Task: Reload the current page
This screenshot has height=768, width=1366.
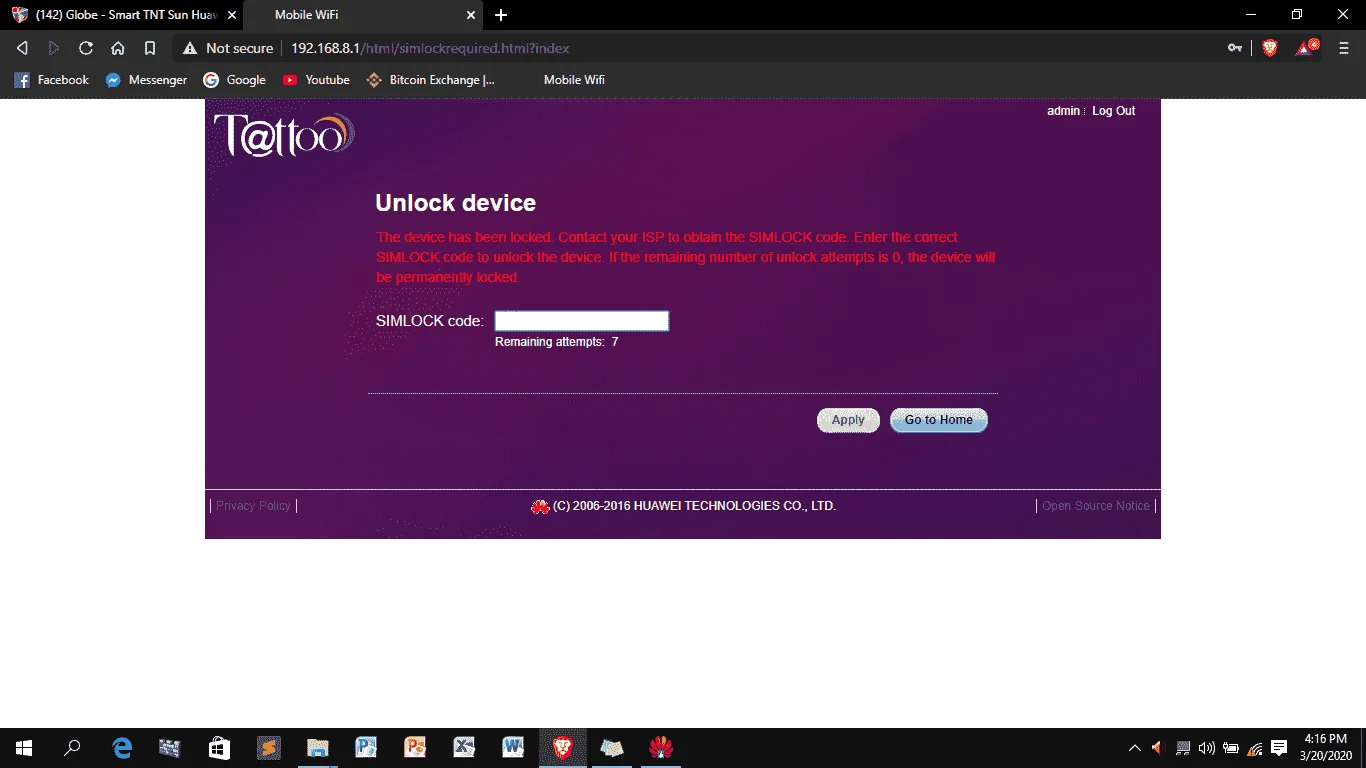Action: (x=86, y=48)
